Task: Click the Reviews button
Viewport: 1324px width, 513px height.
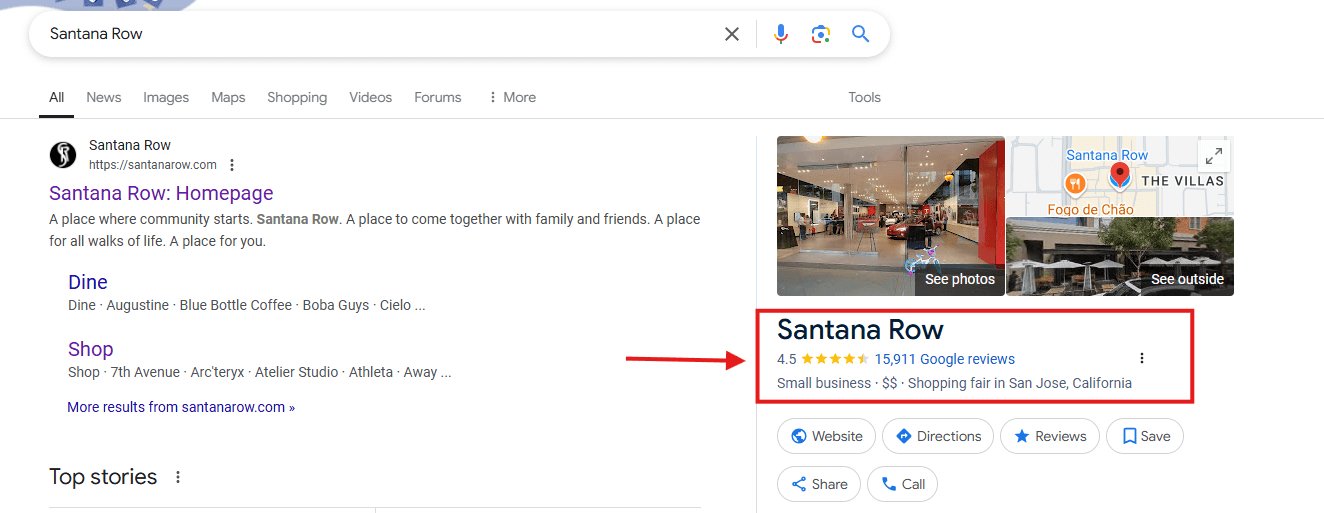Action: point(1050,436)
